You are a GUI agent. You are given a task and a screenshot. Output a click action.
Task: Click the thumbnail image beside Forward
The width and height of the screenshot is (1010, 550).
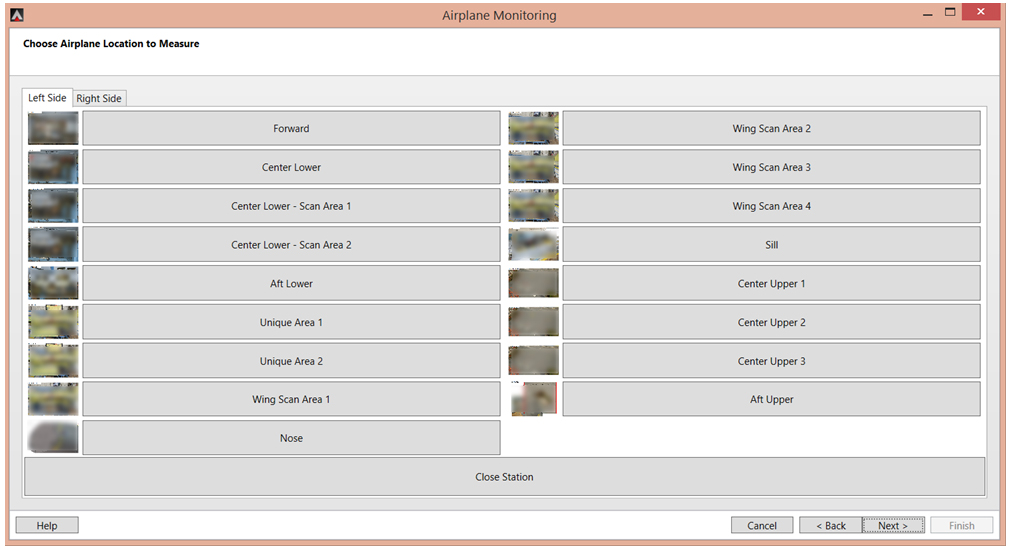(53, 128)
